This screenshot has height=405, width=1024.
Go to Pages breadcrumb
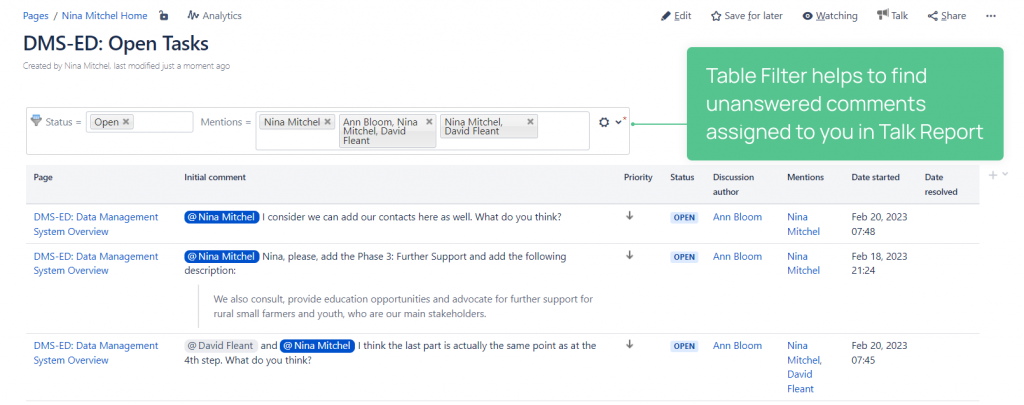[37, 16]
